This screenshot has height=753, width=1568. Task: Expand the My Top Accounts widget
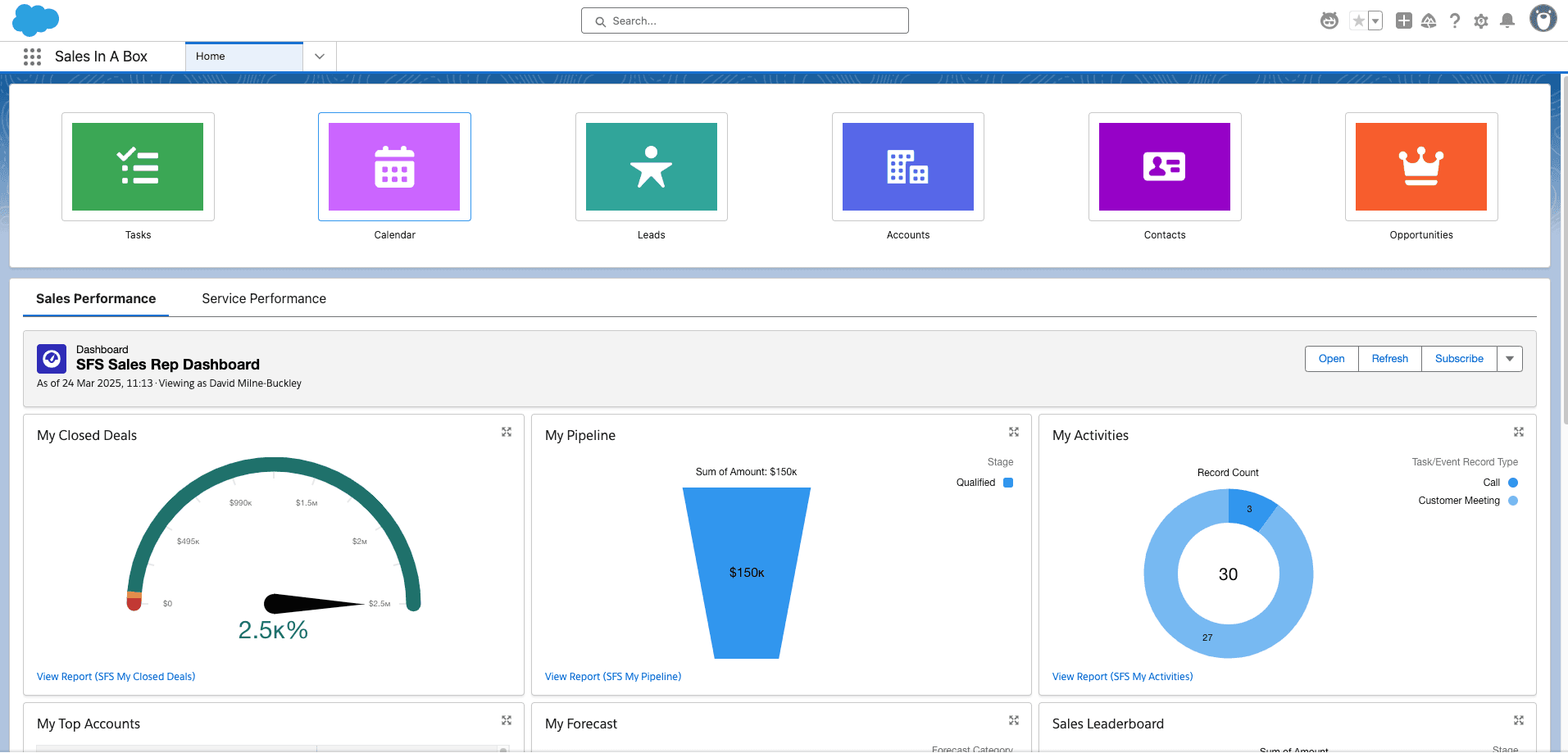(x=507, y=720)
